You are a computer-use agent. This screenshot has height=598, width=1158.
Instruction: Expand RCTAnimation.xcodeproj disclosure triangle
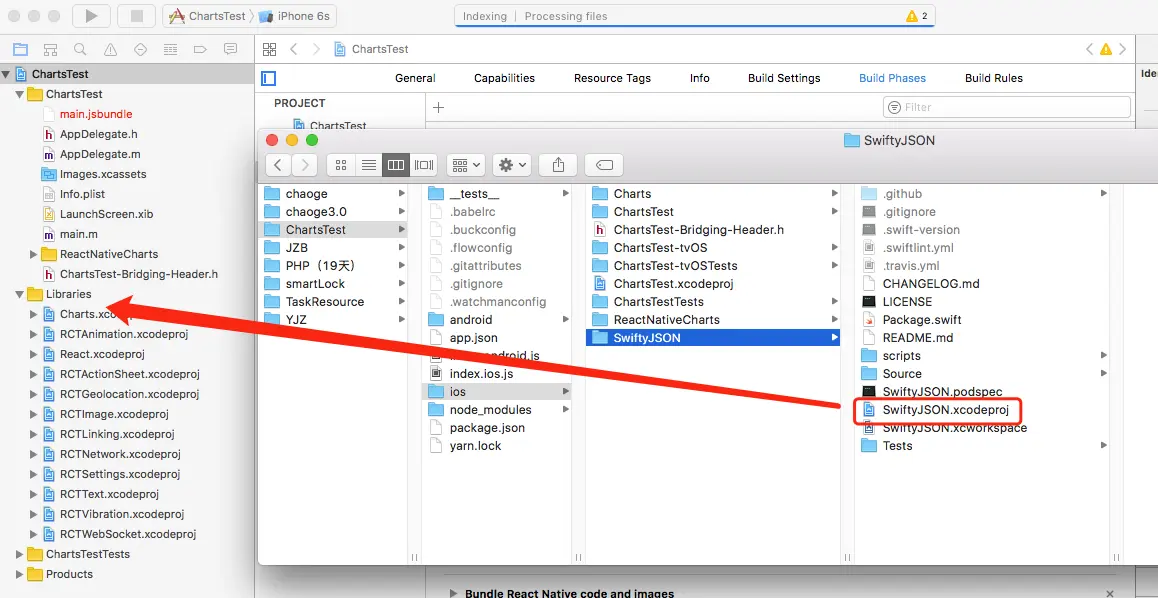pyautogui.click(x=33, y=334)
